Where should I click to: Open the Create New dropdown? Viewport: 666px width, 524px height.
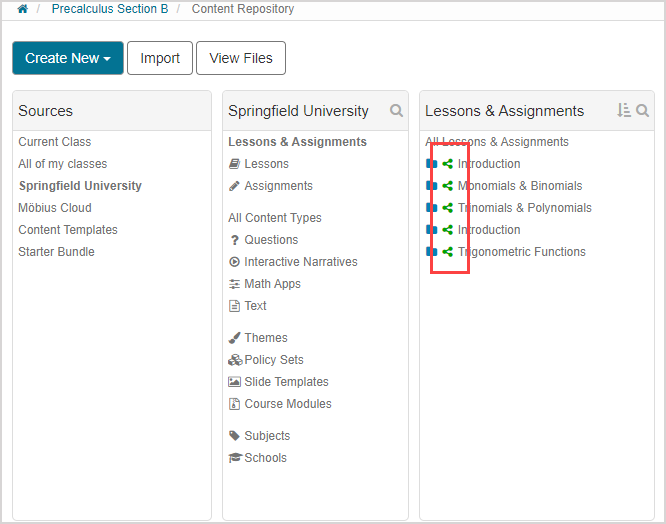[68, 58]
